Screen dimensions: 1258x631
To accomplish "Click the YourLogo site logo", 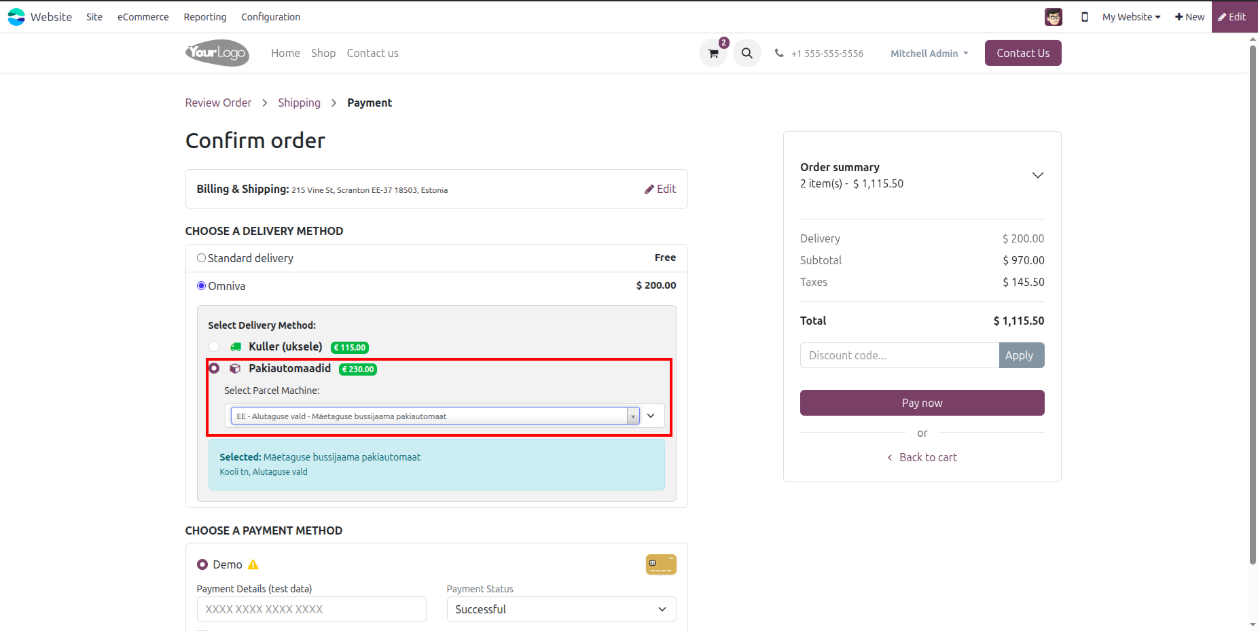I will click(x=217, y=54).
